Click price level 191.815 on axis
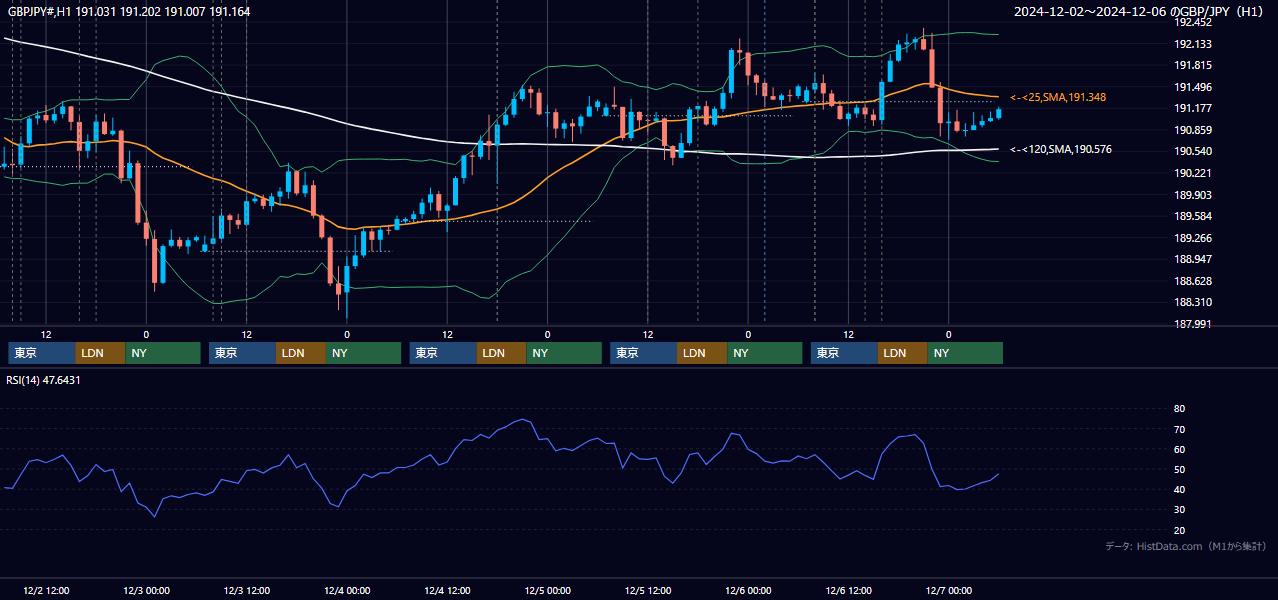This screenshot has height=600, width=1278. click(1193, 65)
